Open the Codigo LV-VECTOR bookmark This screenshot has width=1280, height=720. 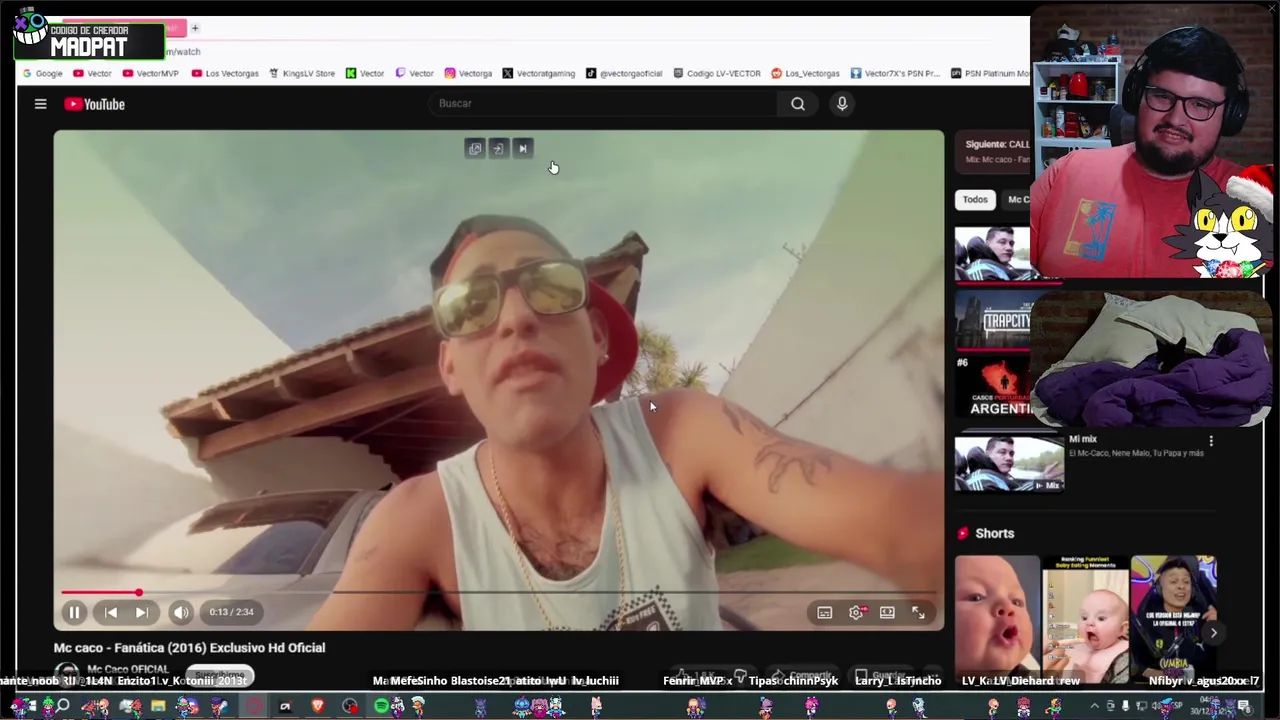[717, 73]
